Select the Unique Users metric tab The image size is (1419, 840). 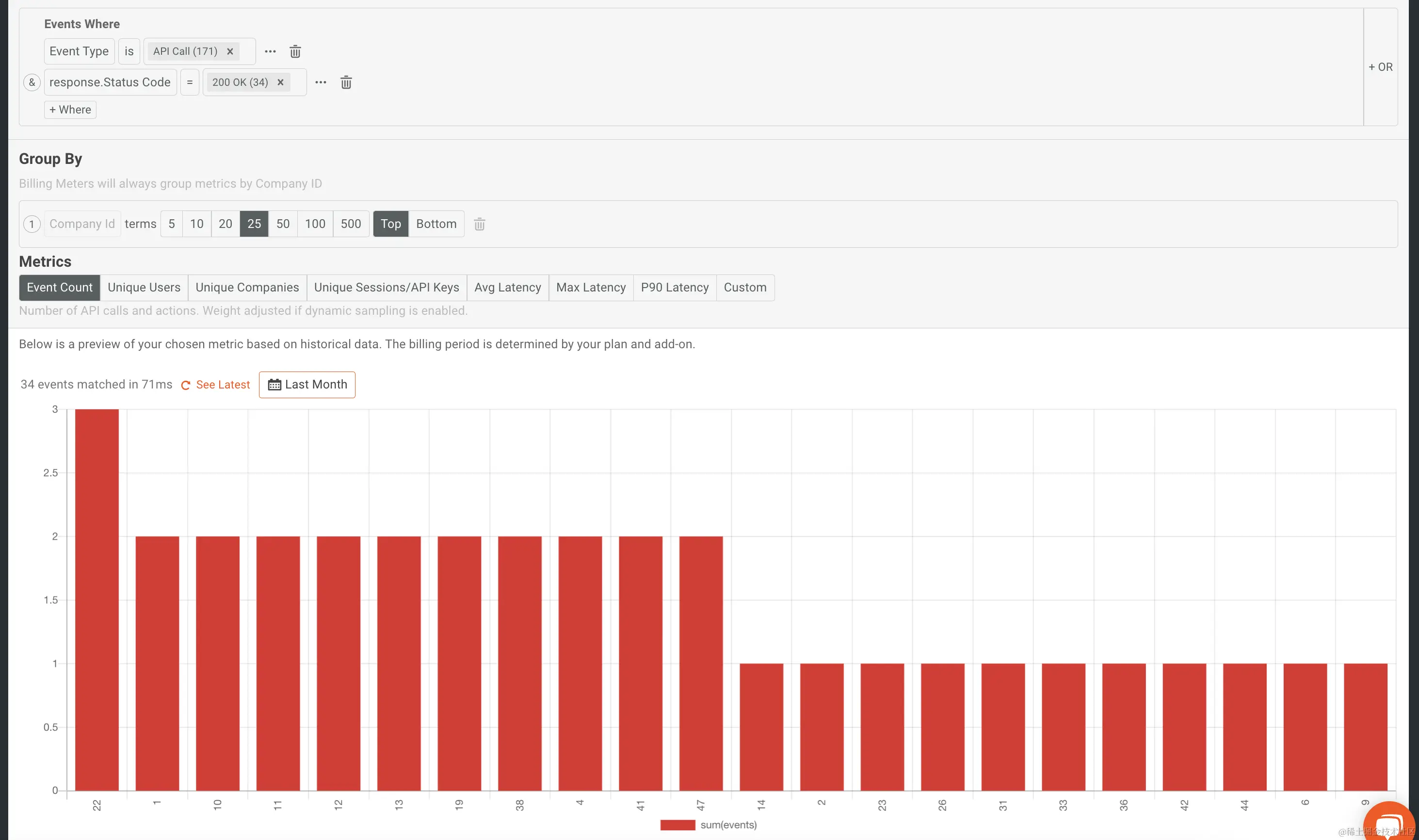144,288
